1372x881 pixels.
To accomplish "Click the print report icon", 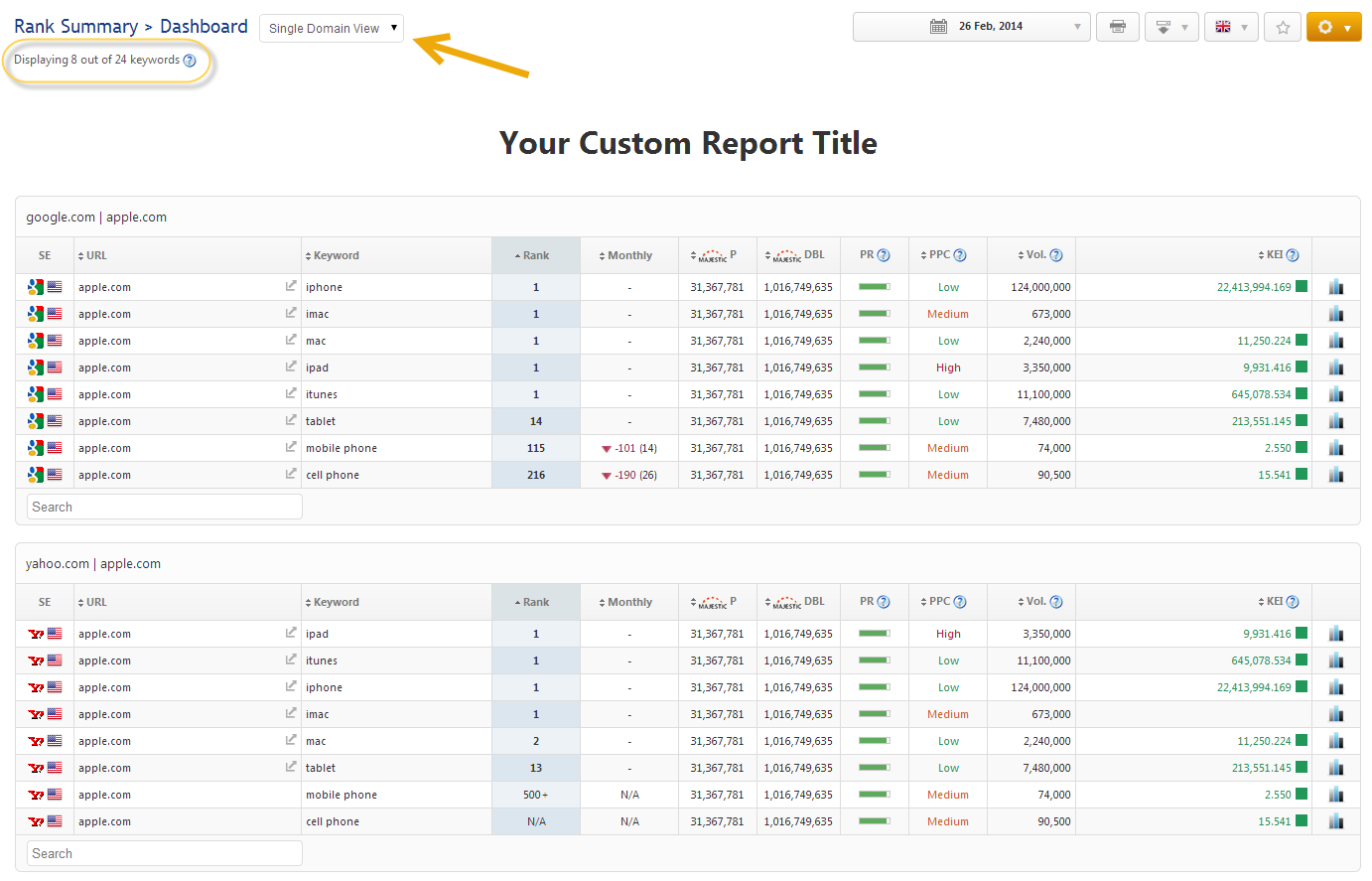I will click(1117, 27).
